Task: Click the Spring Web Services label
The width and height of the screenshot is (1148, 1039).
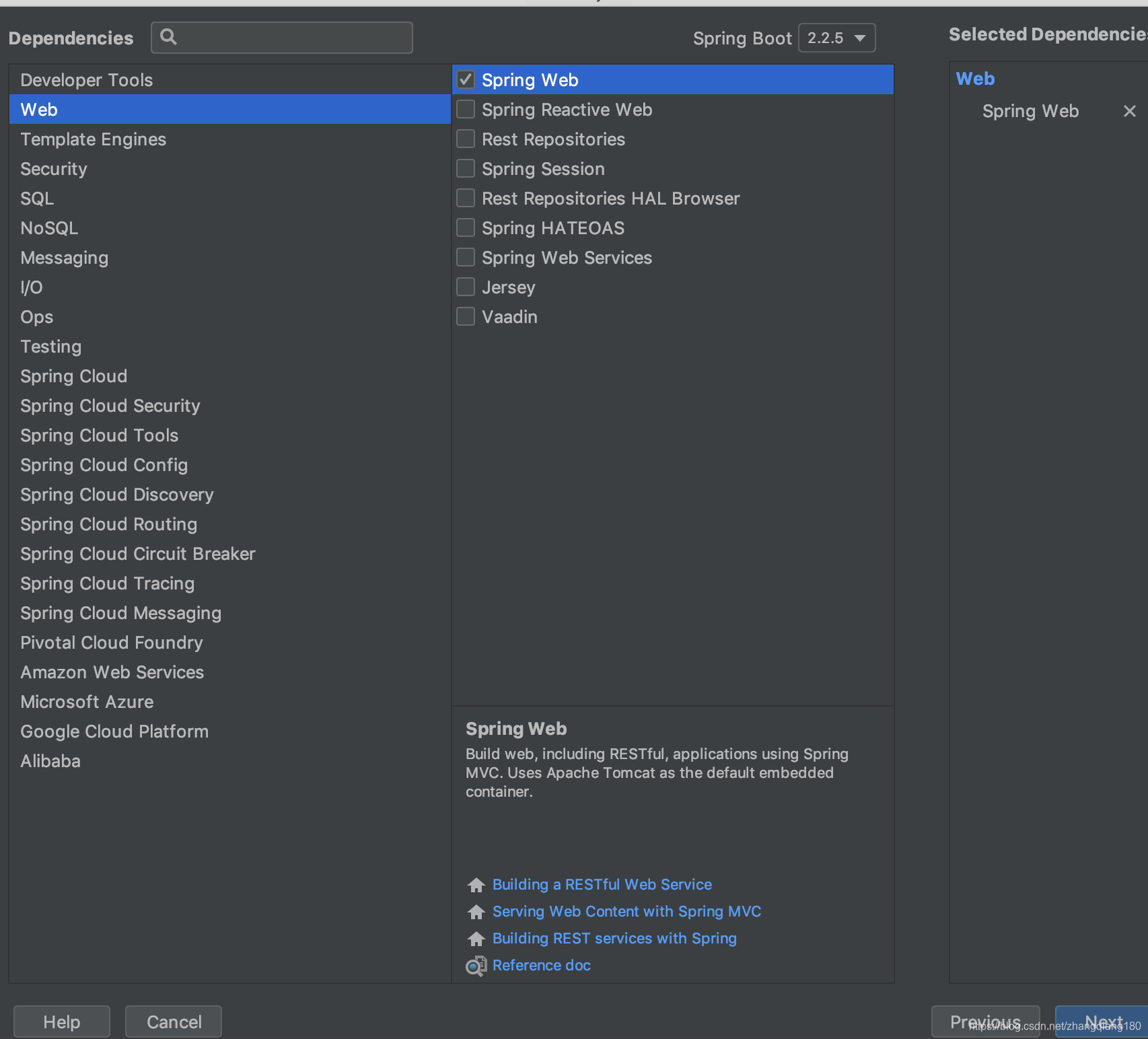Action: click(x=567, y=258)
